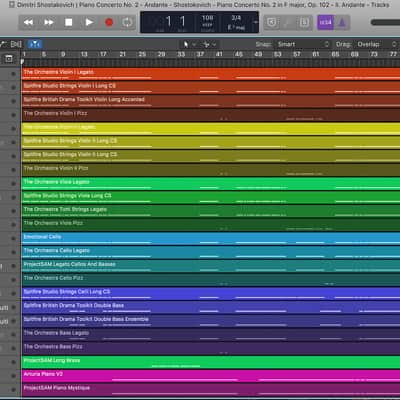Fast forward the transport
The height and width of the screenshot is (400, 400).
(x=49, y=22)
